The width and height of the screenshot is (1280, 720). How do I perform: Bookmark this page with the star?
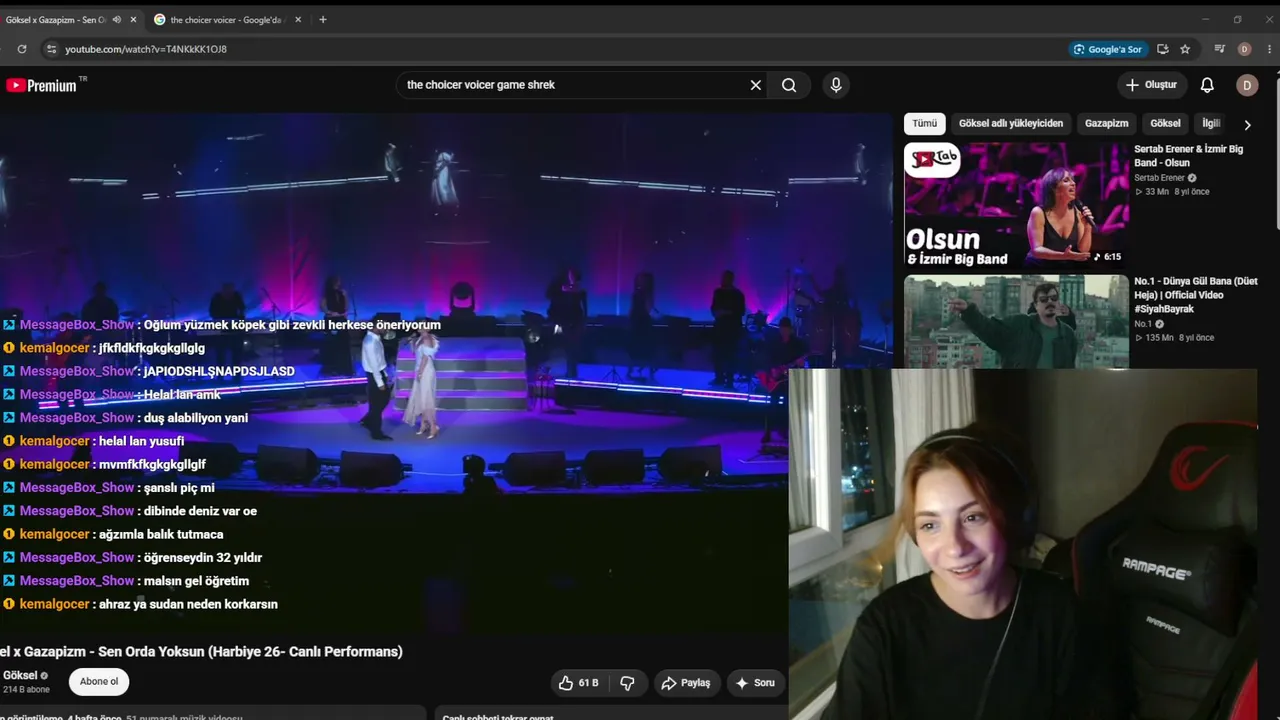coord(1185,49)
